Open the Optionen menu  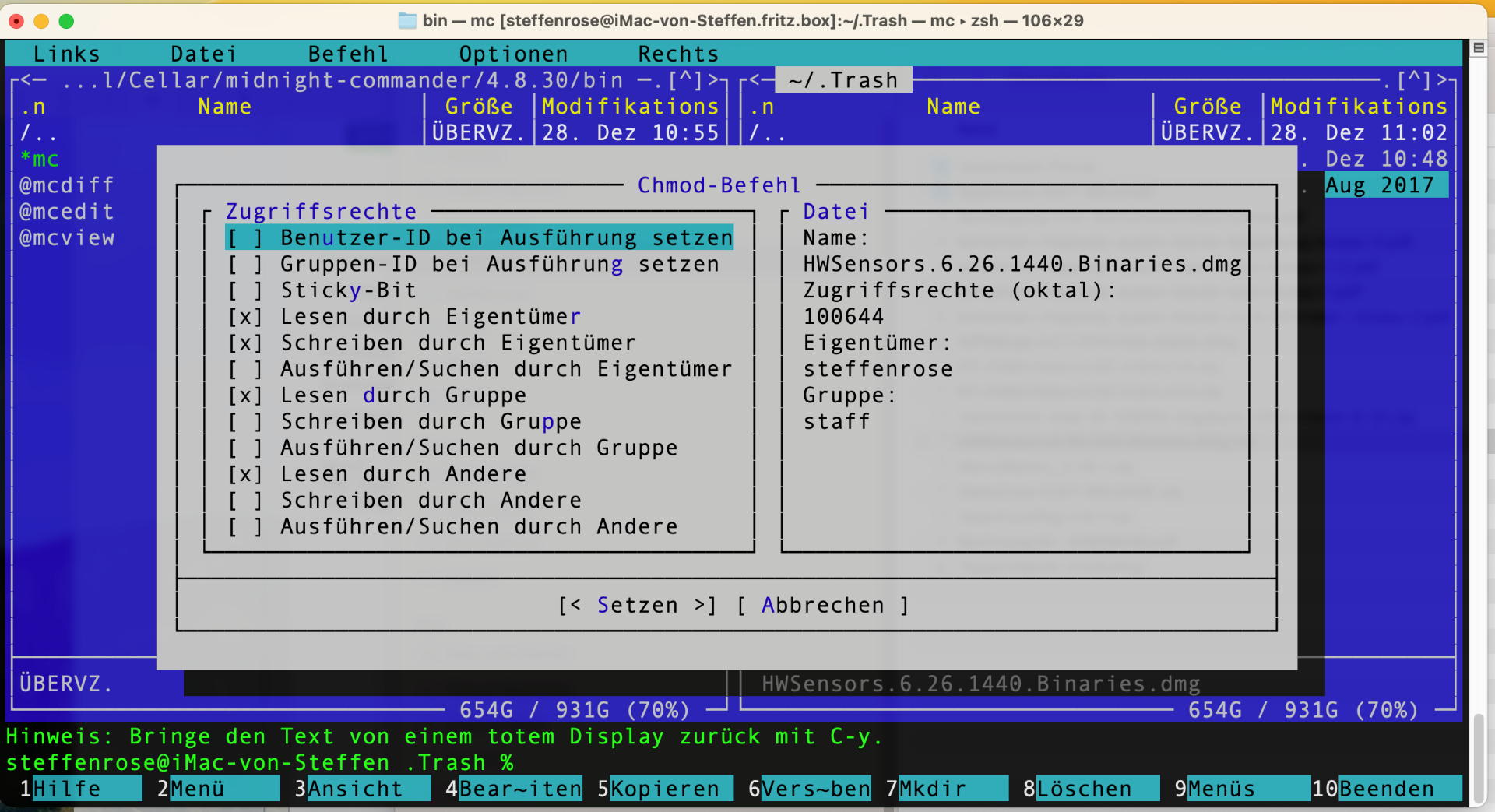pyautogui.click(x=513, y=54)
